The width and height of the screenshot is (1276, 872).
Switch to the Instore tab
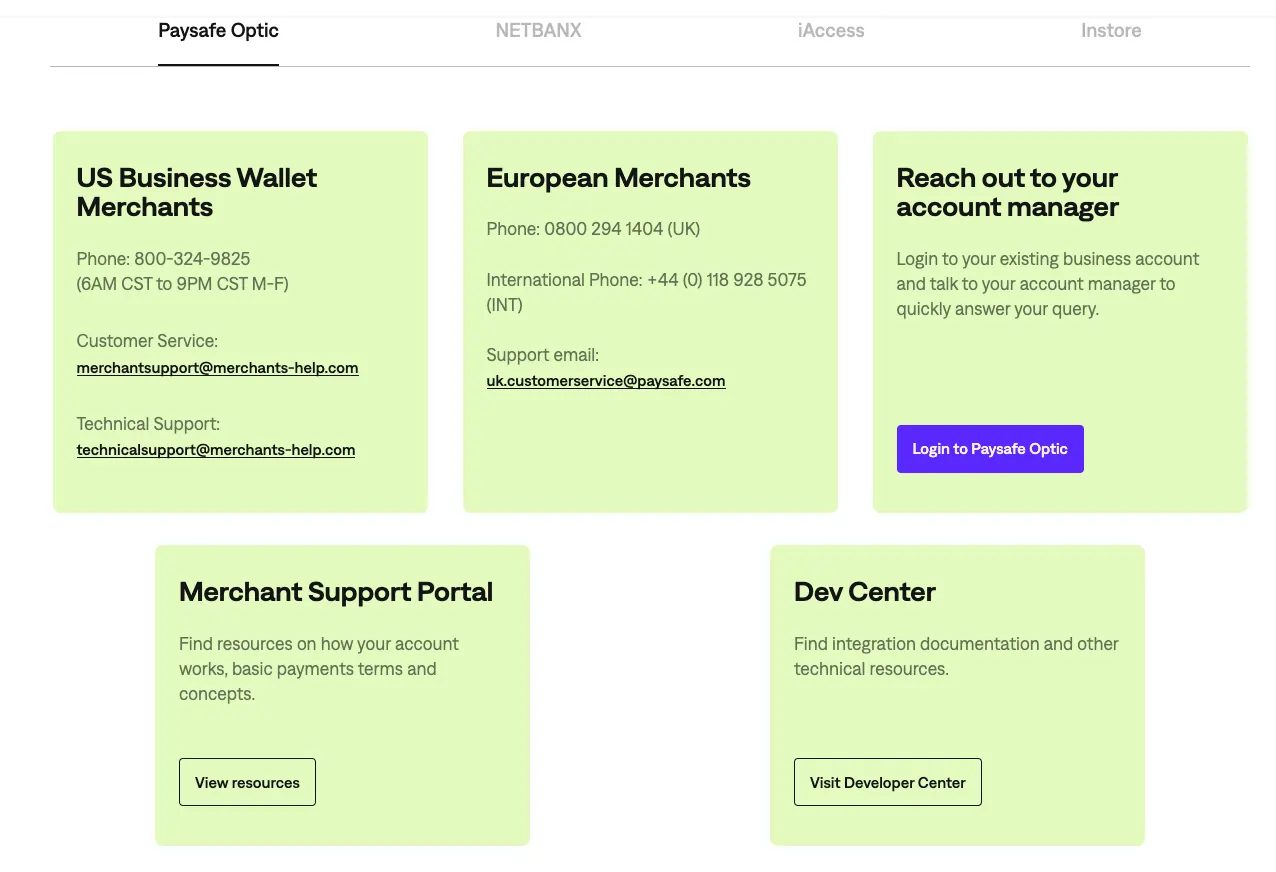1111,31
